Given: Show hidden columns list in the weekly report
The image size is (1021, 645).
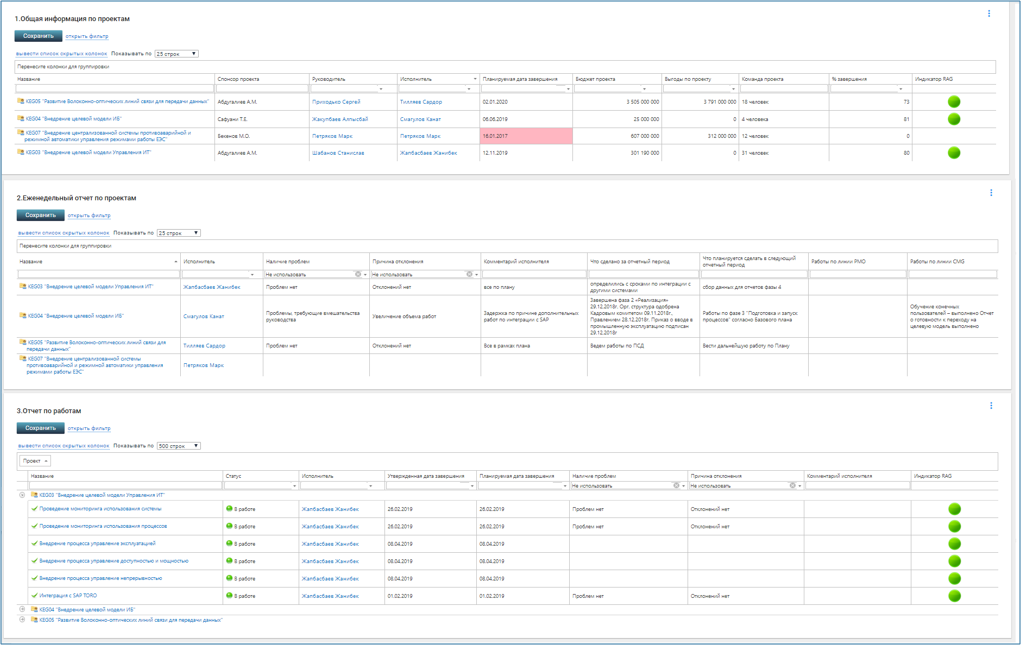Looking at the screenshot, I should [x=64, y=233].
